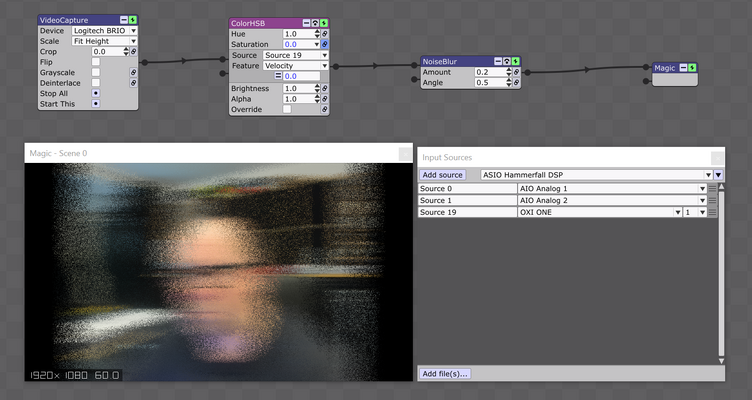The image size is (752, 400).
Task: Toggle the Grayscale checkbox
Action: pyautogui.click(x=96, y=72)
